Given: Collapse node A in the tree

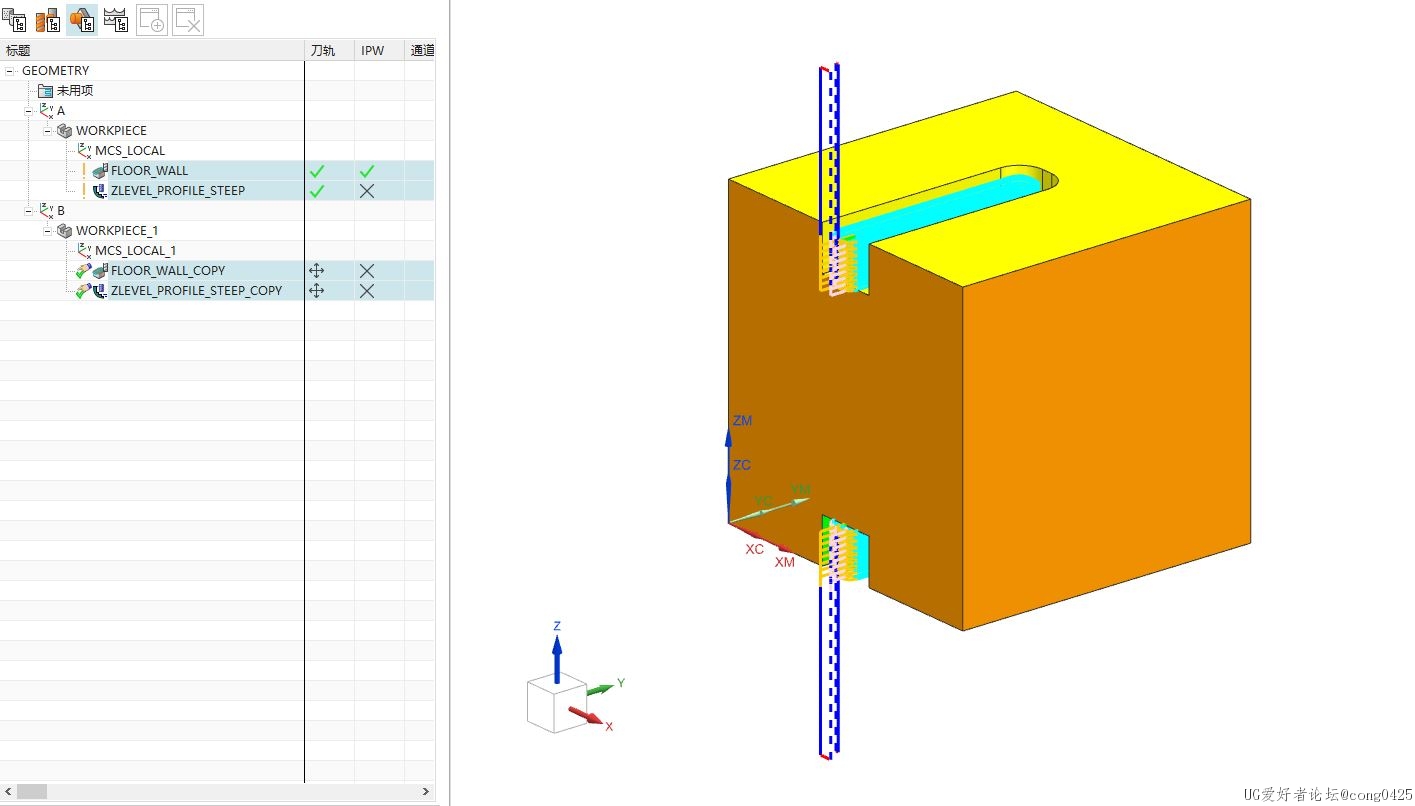Looking at the screenshot, I should coord(29,111).
